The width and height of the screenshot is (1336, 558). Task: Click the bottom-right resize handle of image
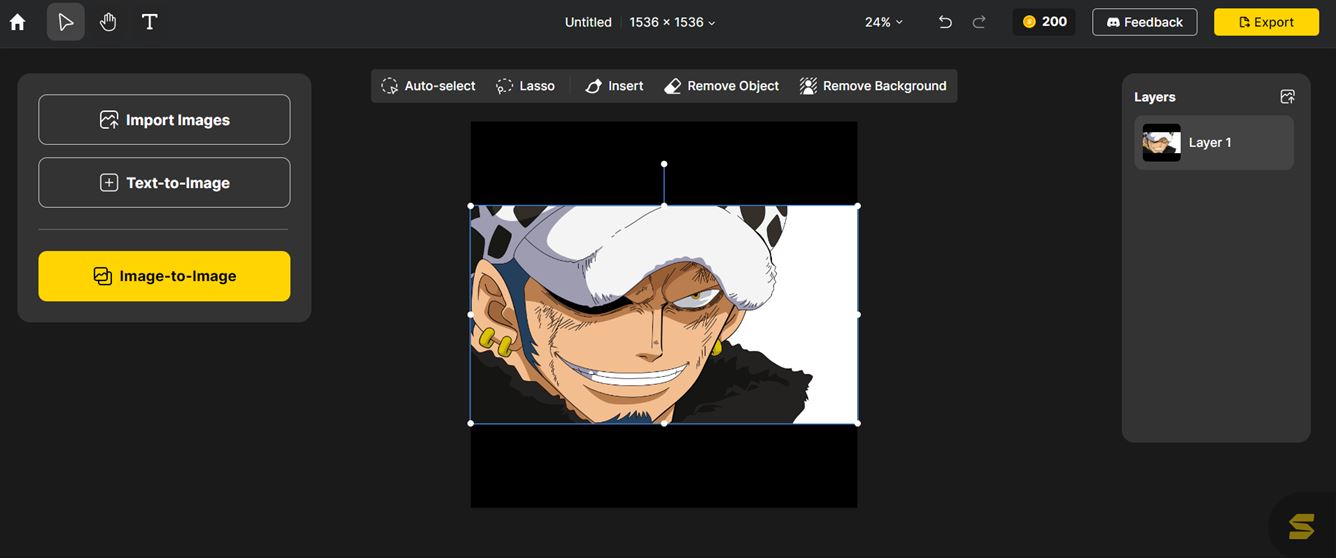[858, 423]
